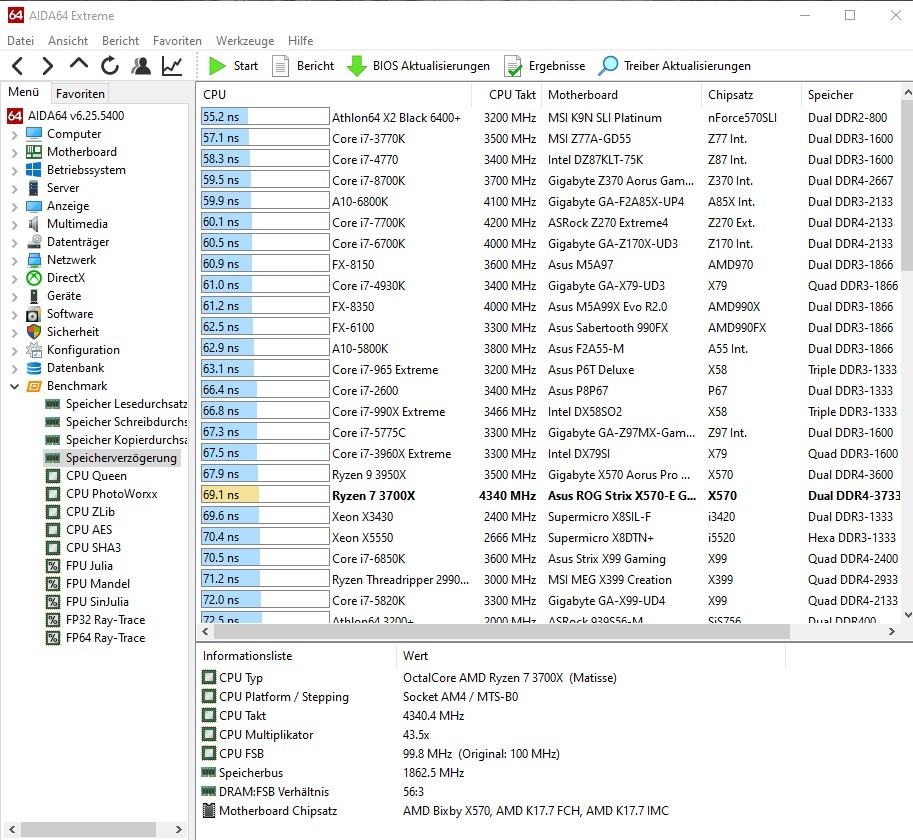Image resolution: width=913 pixels, height=840 pixels.
Task: Expand the Betriebssystem tree node
Action: point(15,171)
